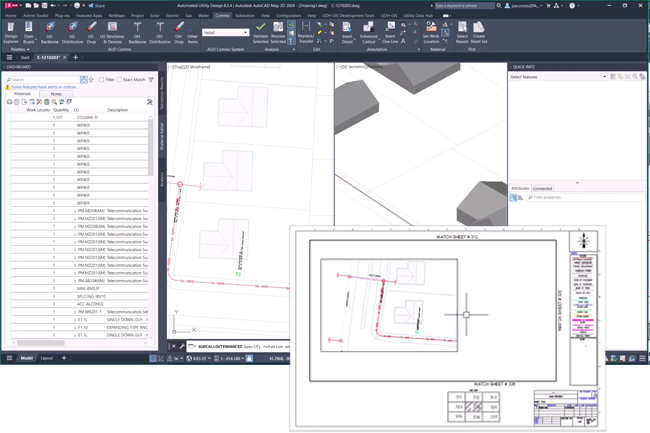Switch to the Layout tab
Image resolution: width=650 pixels, height=433 pixels.
(46, 357)
